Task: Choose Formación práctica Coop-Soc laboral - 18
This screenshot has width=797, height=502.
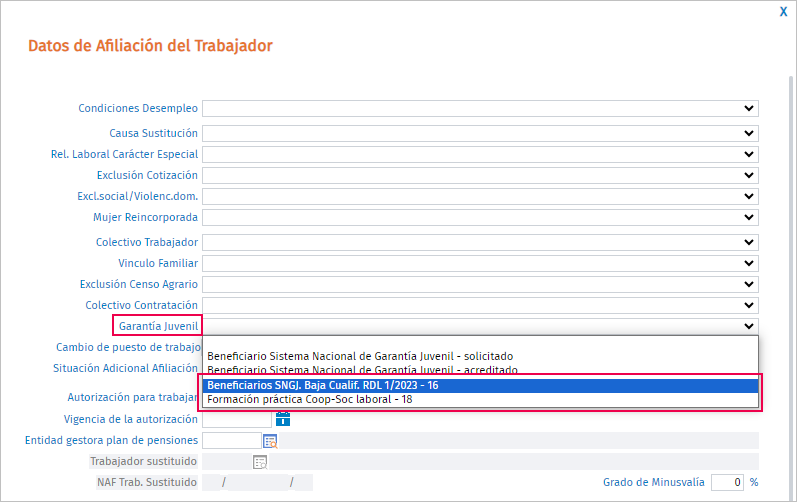Action: [480, 399]
